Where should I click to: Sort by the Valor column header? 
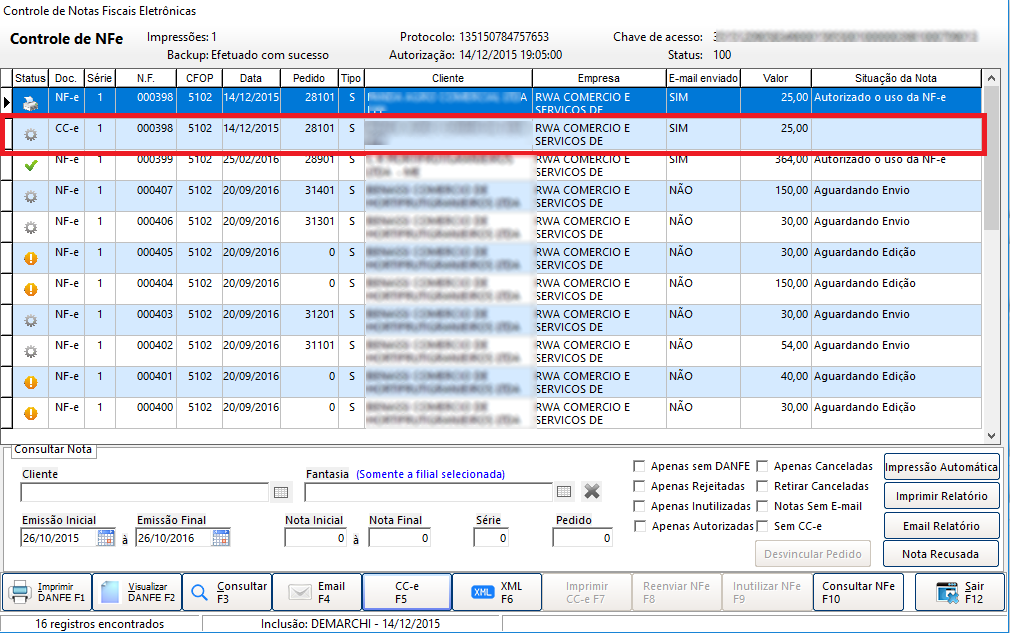click(776, 78)
